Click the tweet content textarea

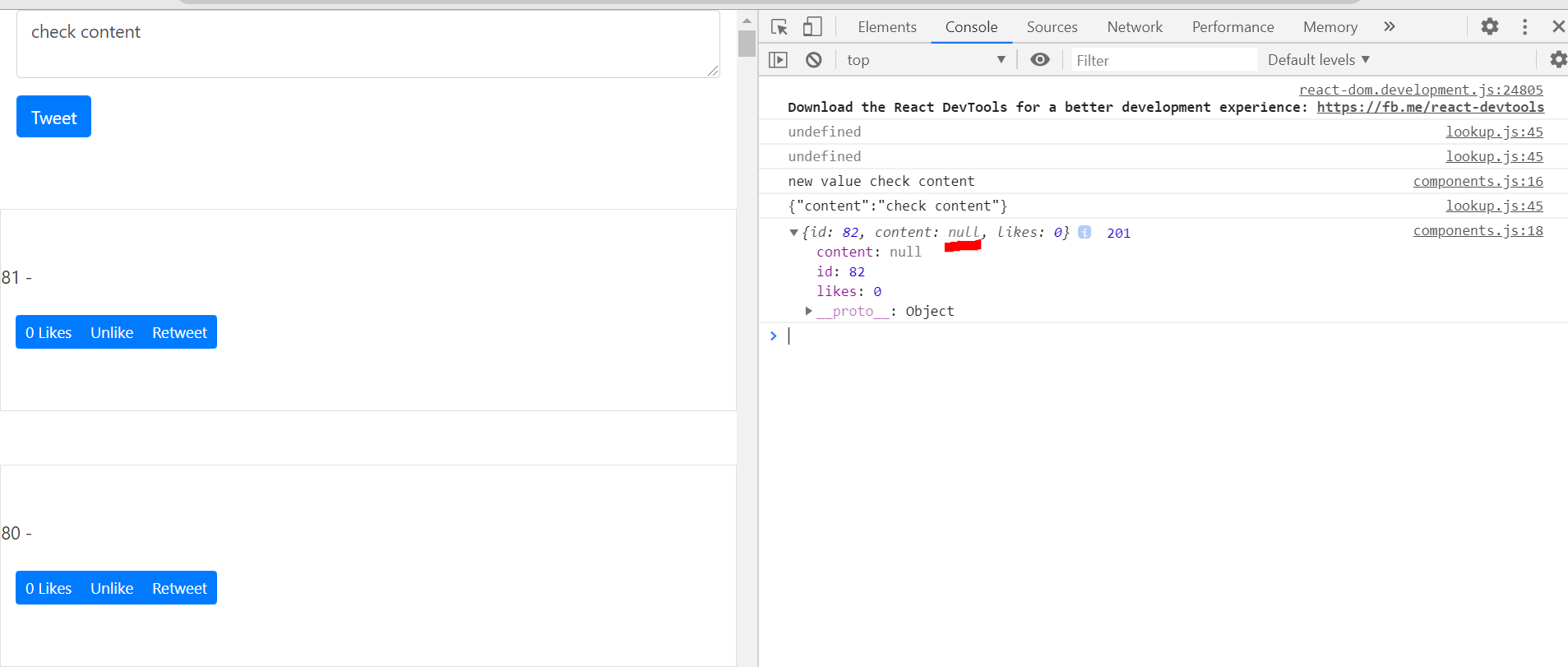pos(368,44)
